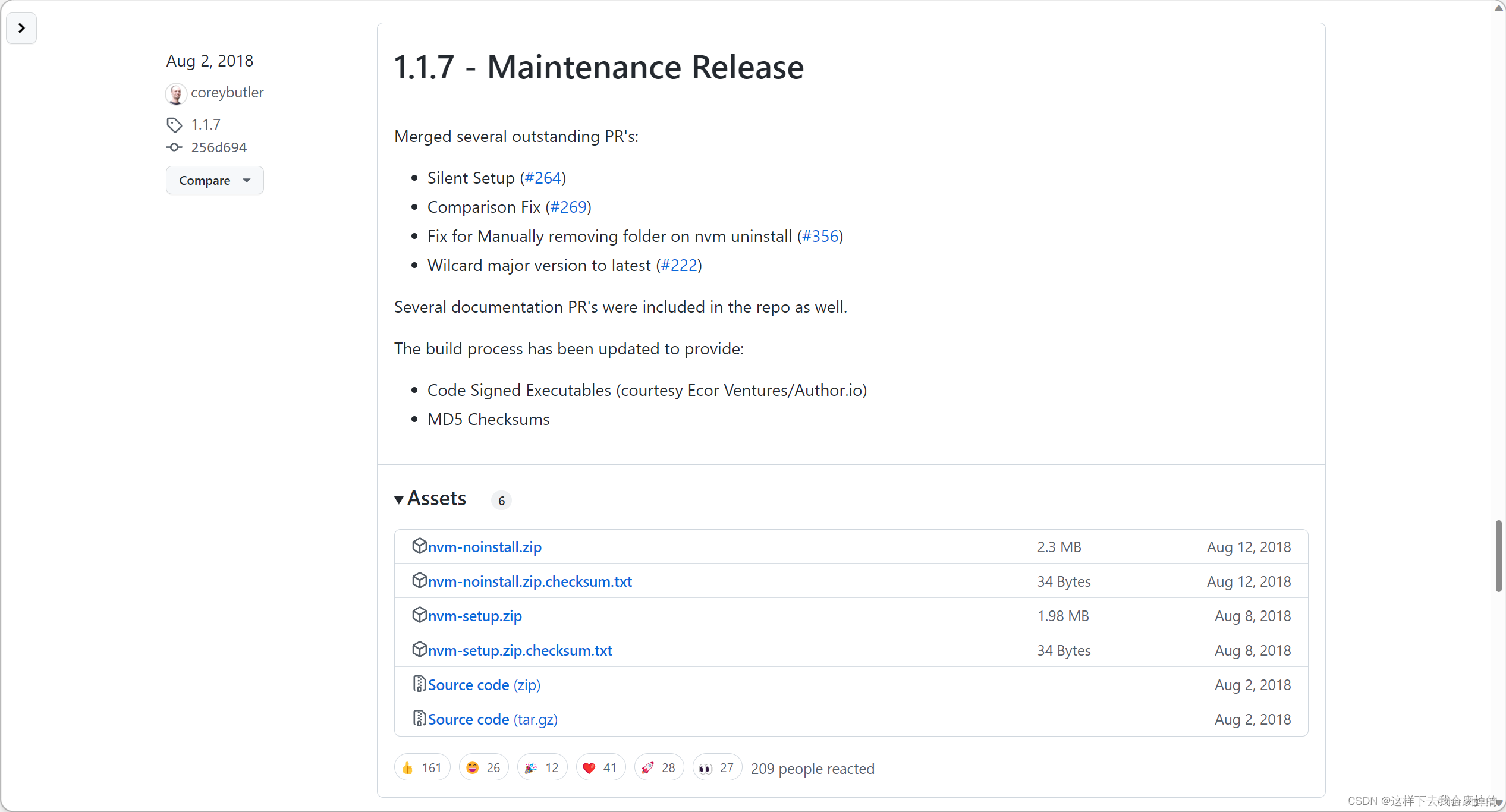Click the sidebar toggle arrow button
Screen dimensions: 1506x812
(x=22, y=27)
